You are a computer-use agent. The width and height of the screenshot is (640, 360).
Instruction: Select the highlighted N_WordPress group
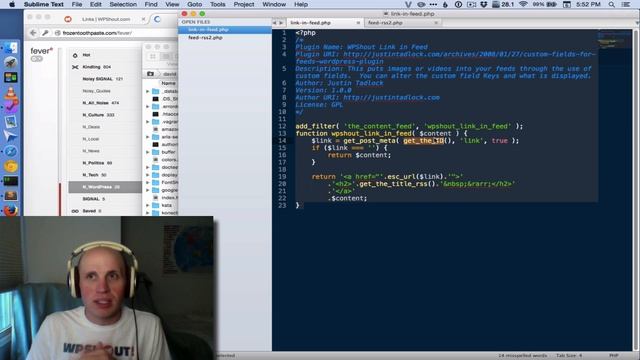coord(105,187)
